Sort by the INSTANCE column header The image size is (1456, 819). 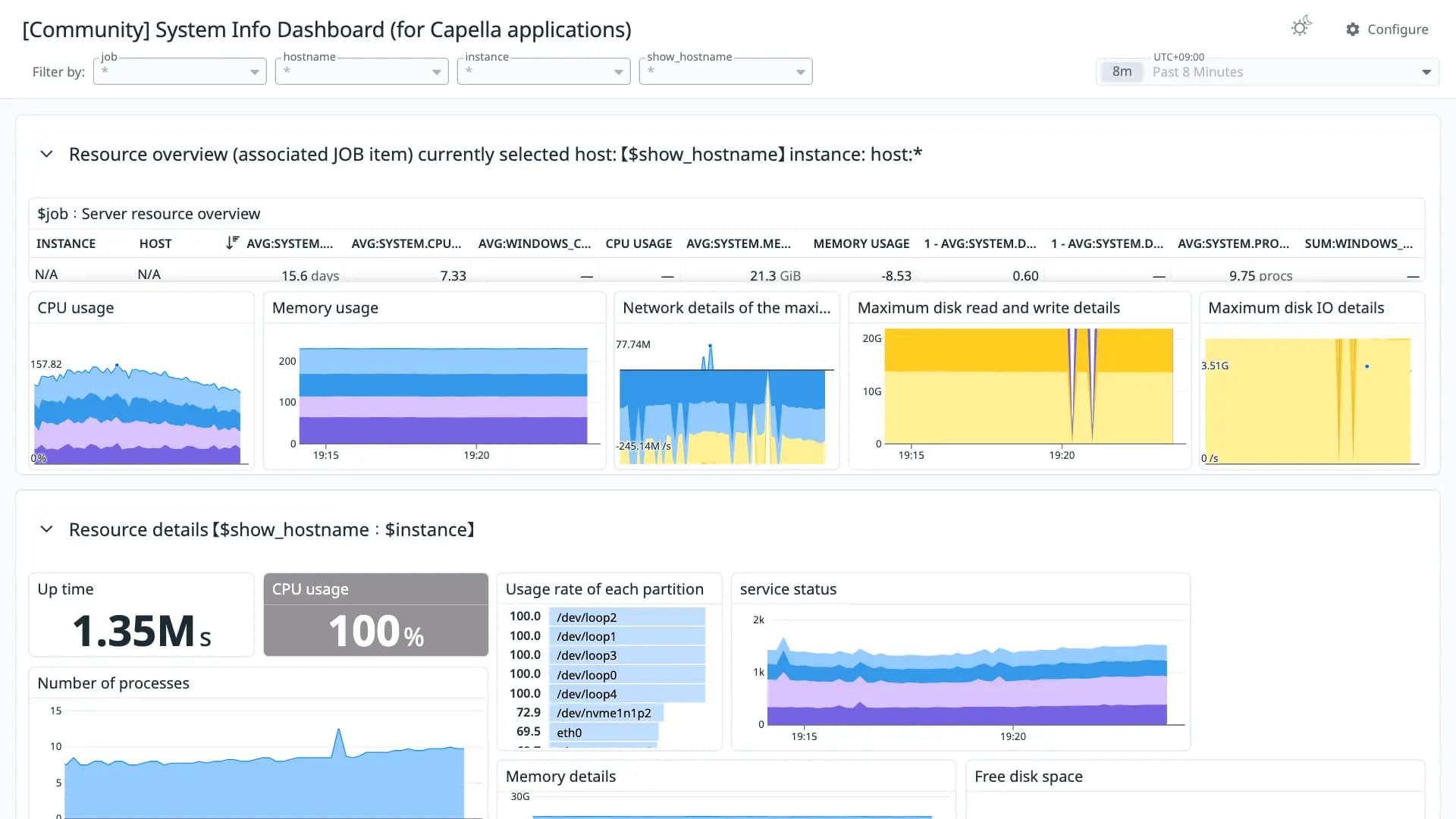click(66, 243)
